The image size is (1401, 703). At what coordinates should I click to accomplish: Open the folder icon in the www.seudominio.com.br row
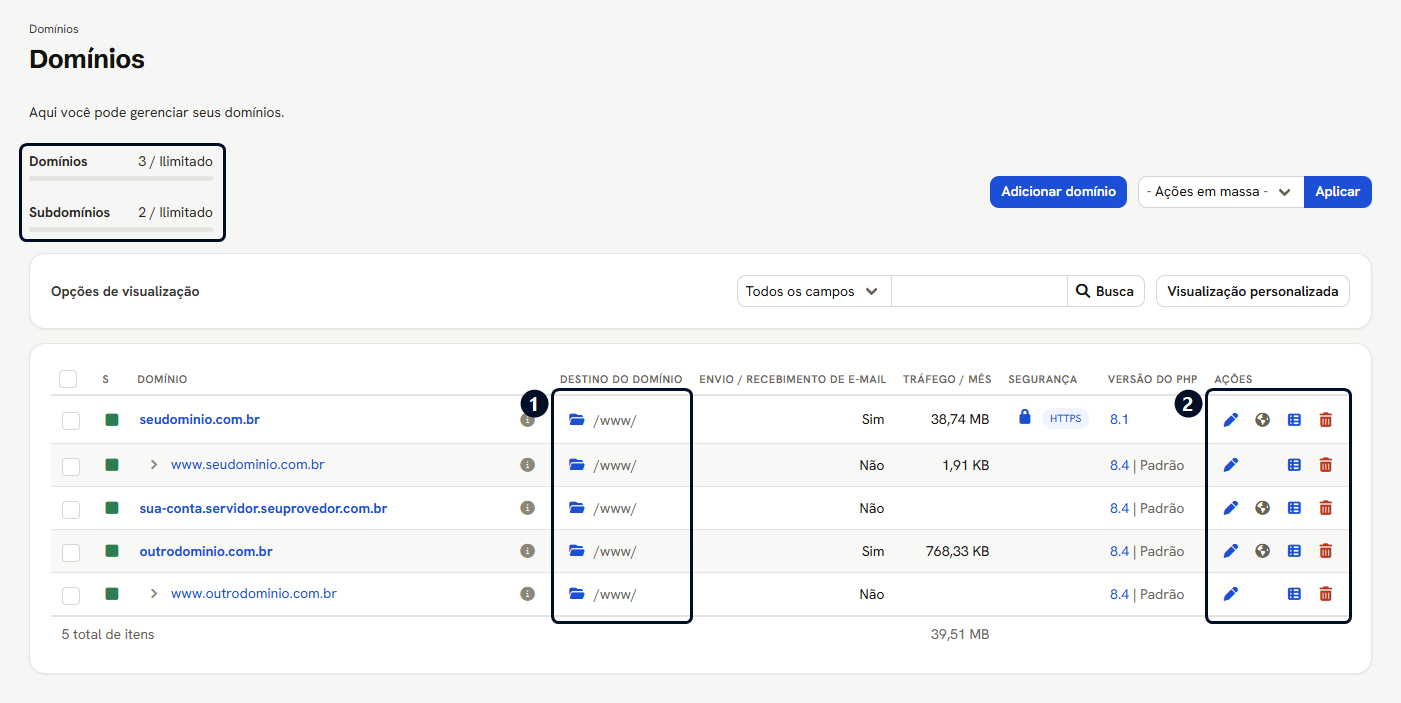click(x=576, y=465)
